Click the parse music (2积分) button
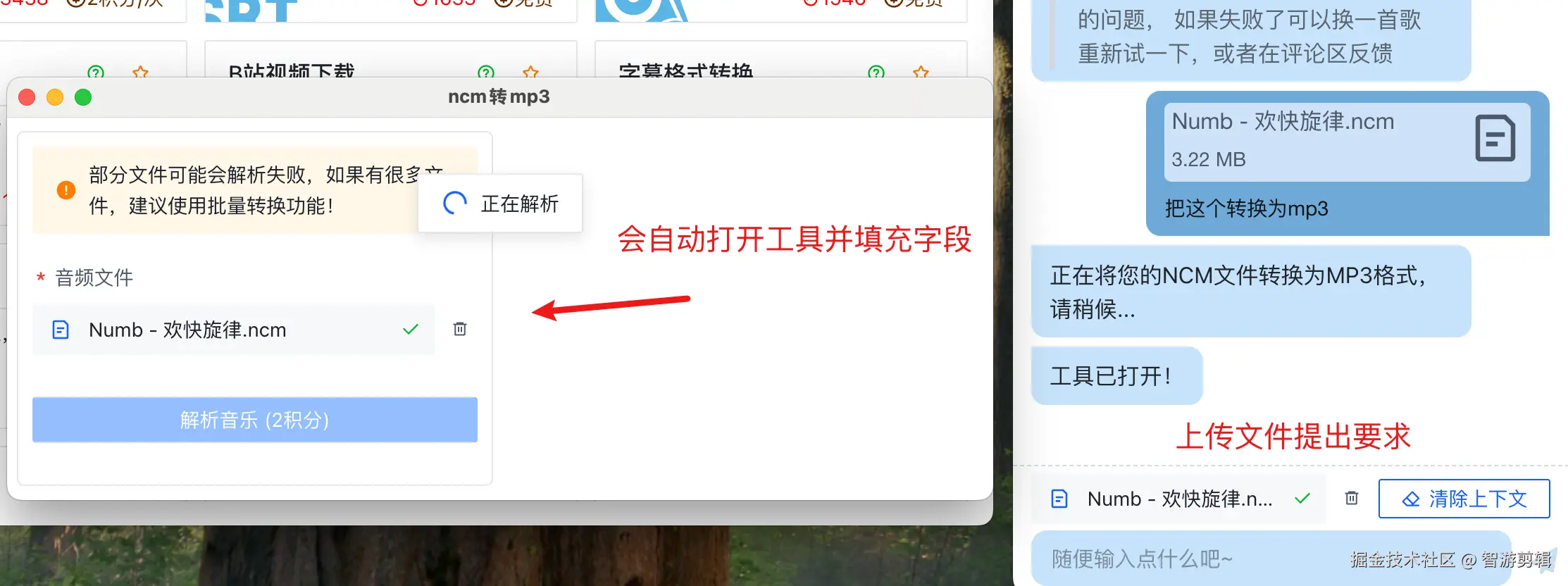This screenshot has height=586, width=1568. (255, 420)
